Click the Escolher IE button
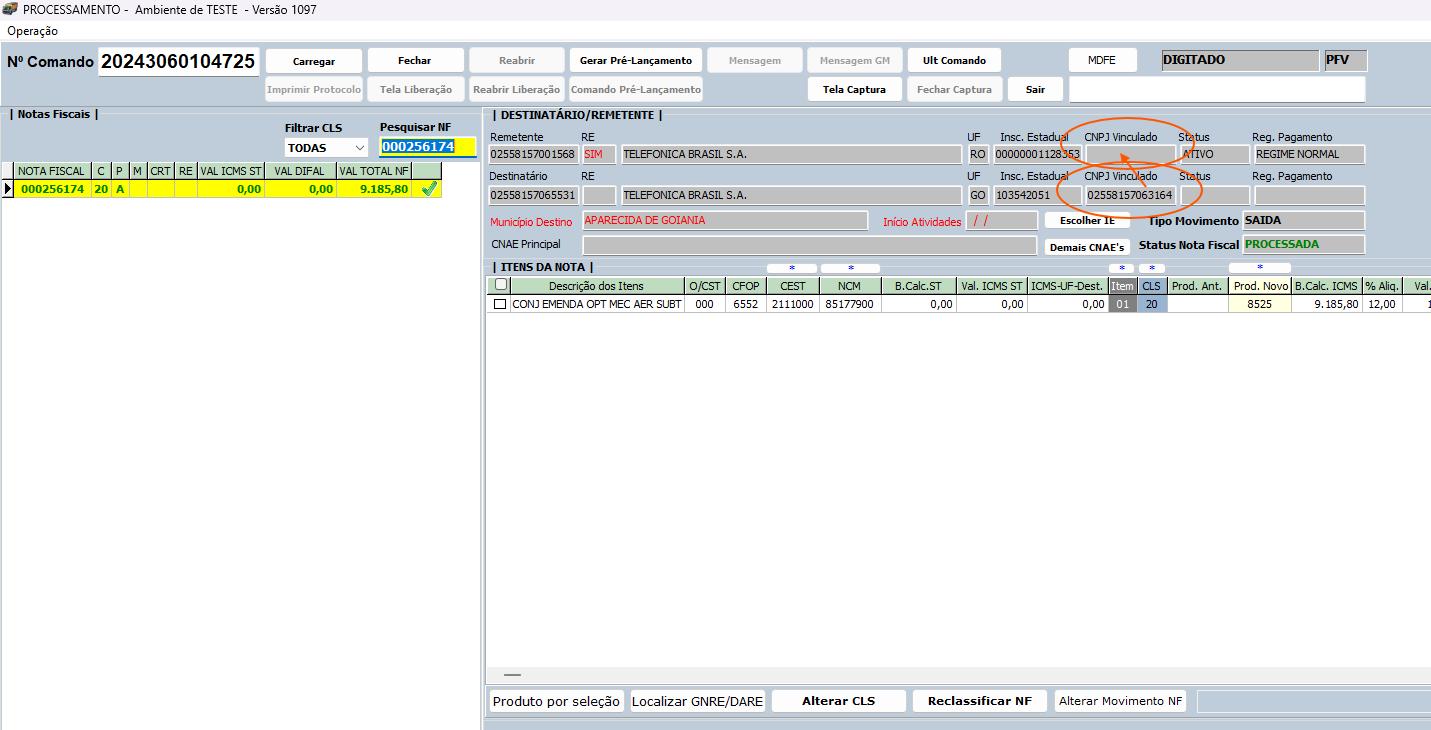 (1087, 221)
